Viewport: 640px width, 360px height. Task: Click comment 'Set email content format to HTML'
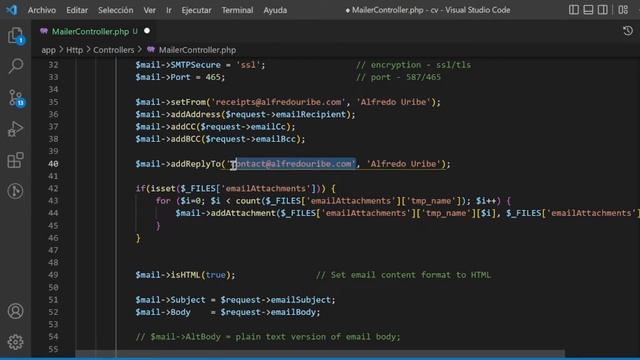click(x=403, y=275)
